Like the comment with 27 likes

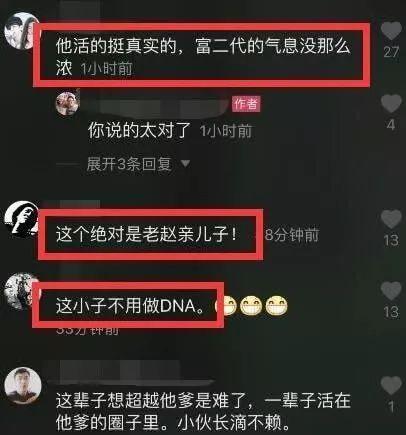391,31
